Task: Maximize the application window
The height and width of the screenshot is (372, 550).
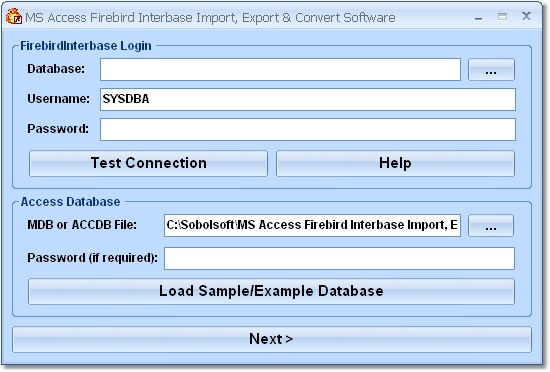Action: click(x=502, y=16)
